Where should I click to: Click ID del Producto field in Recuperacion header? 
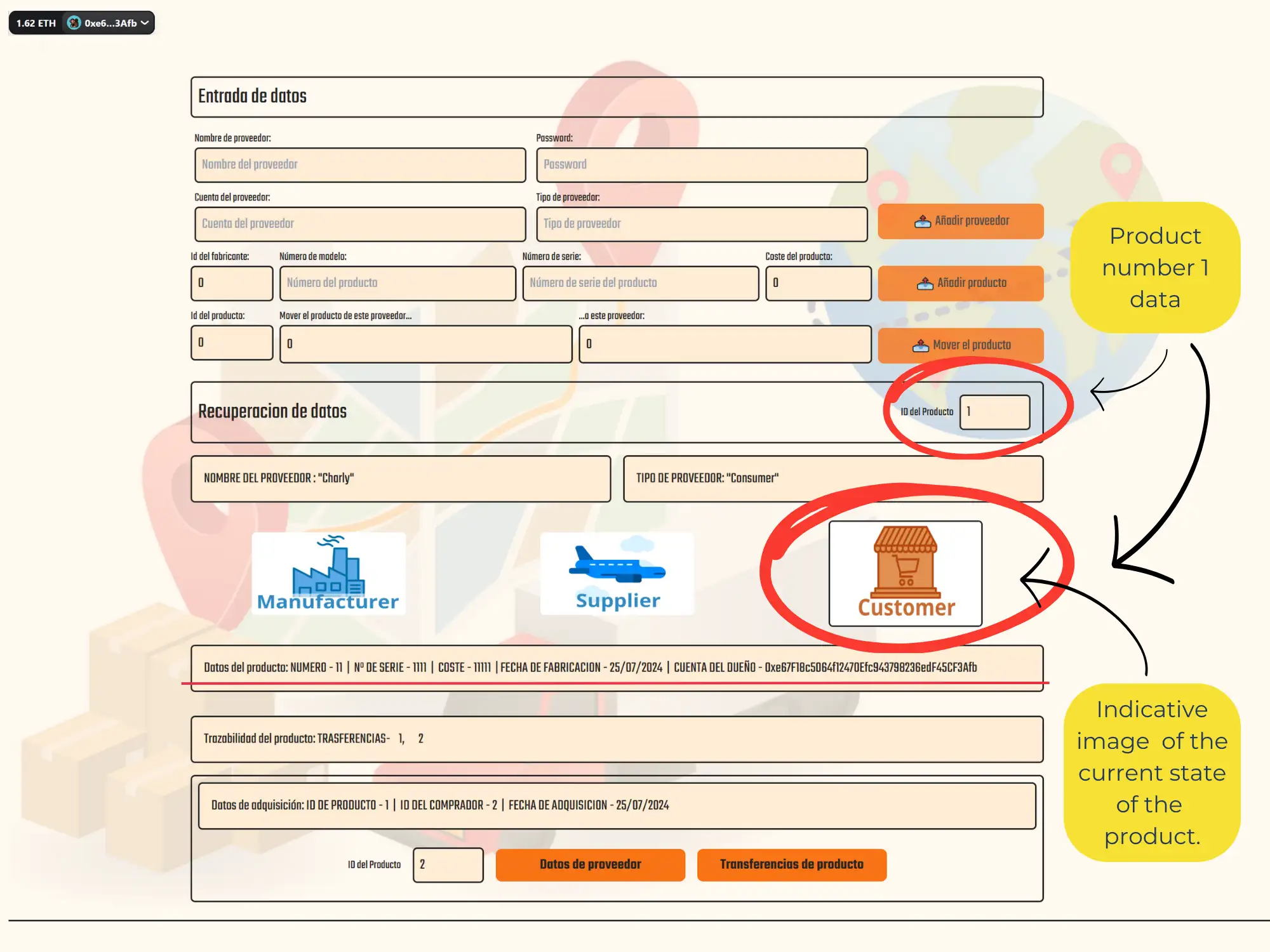point(994,412)
